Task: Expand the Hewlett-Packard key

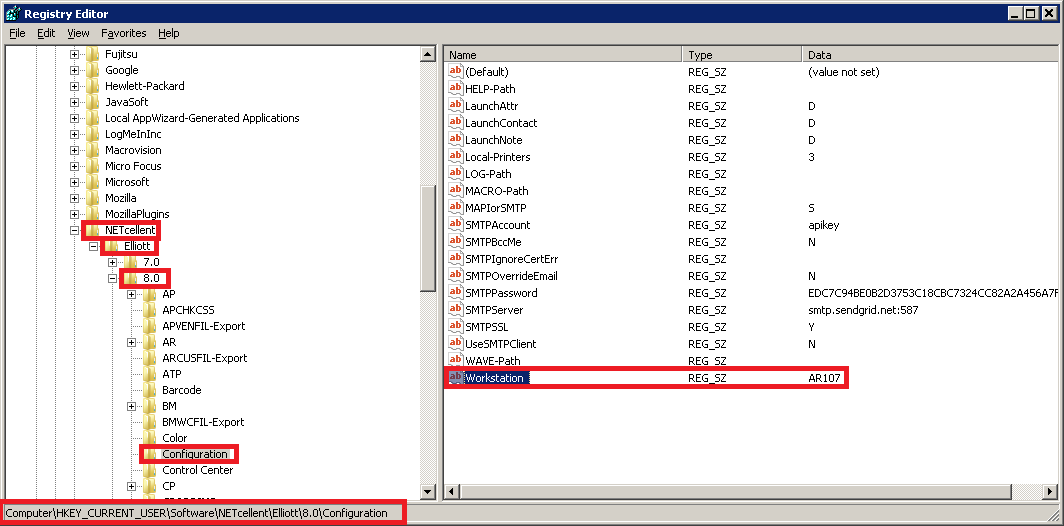Action: coord(75,86)
